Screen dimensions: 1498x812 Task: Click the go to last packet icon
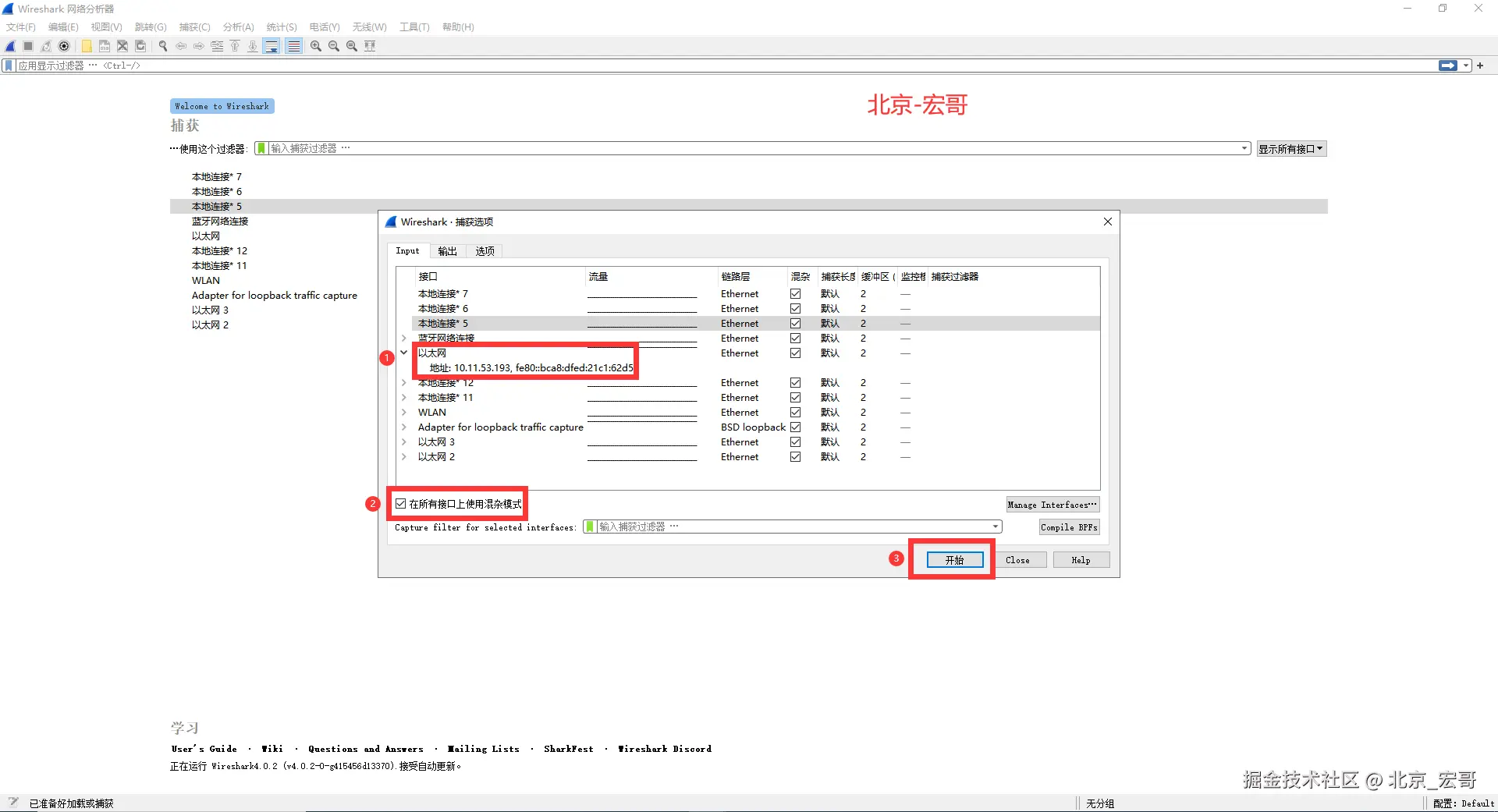[253, 46]
